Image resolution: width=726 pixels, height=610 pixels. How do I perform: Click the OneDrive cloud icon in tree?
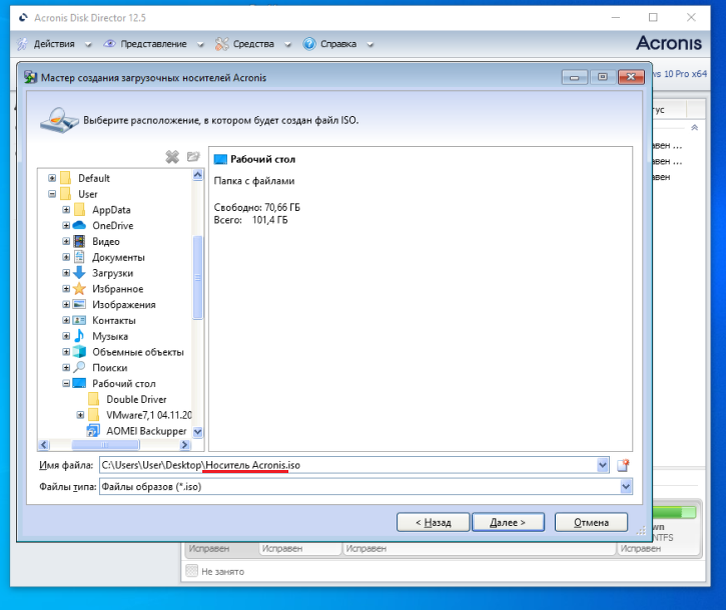point(80,226)
